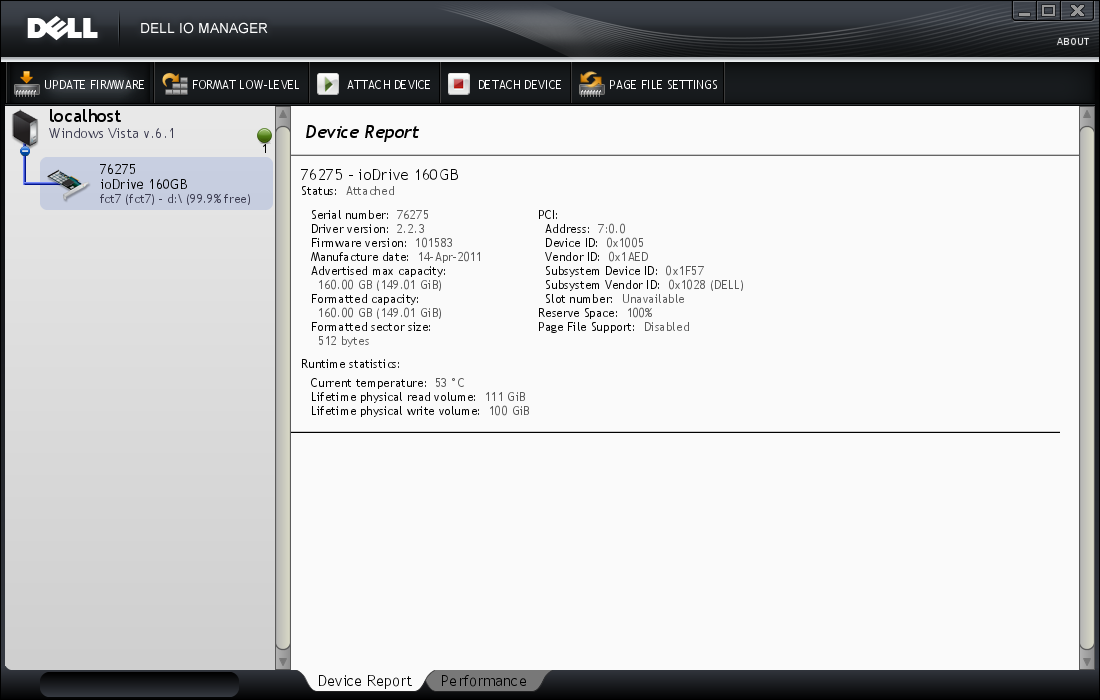Click the Status value 'Attached'
Screen dimensions: 1100x700
pos(370,191)
